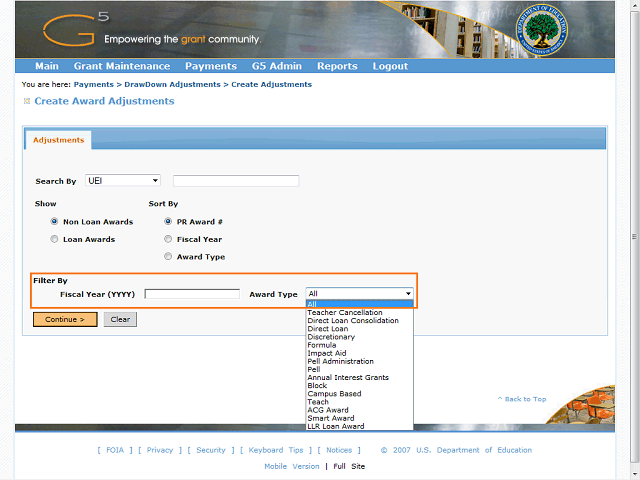
Task: Choose Fiscal Year sort option
Action: (168, 239)
